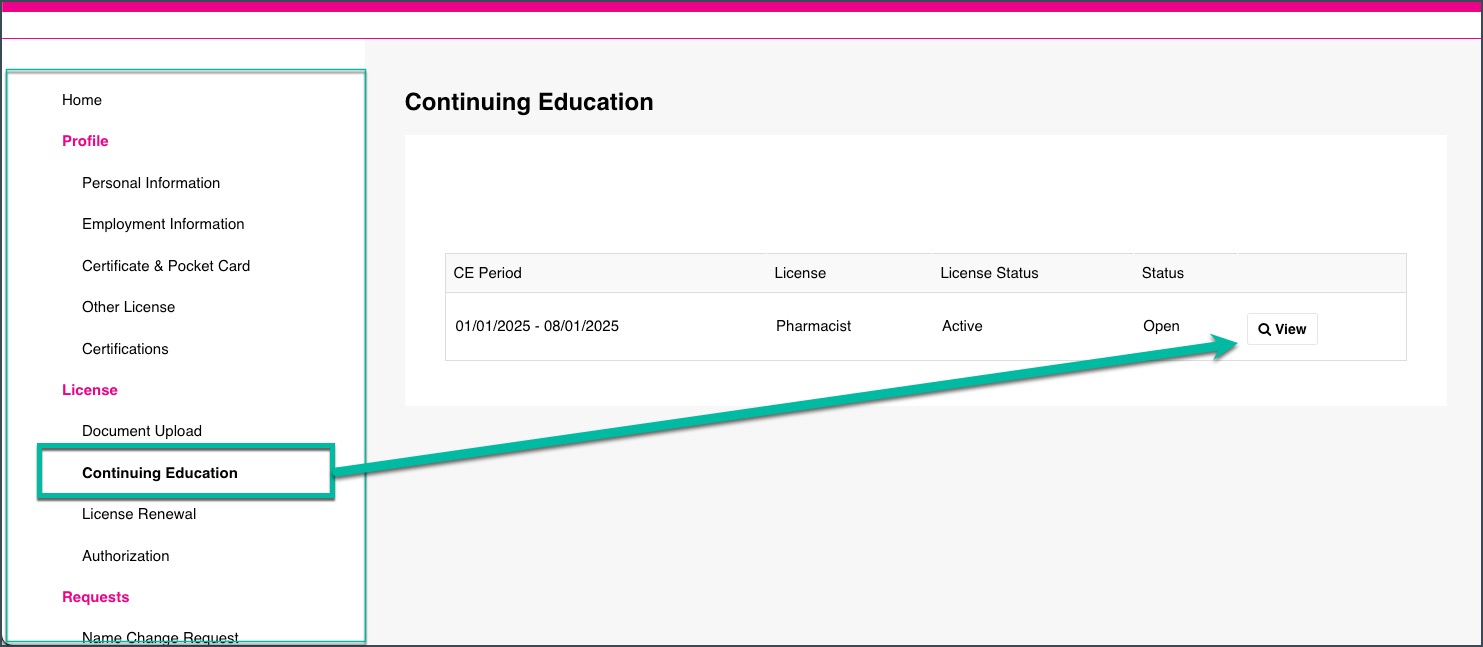Open Certificate & Pocket Card link
This screenshot has height=647, width=1483.
(166, 266)
